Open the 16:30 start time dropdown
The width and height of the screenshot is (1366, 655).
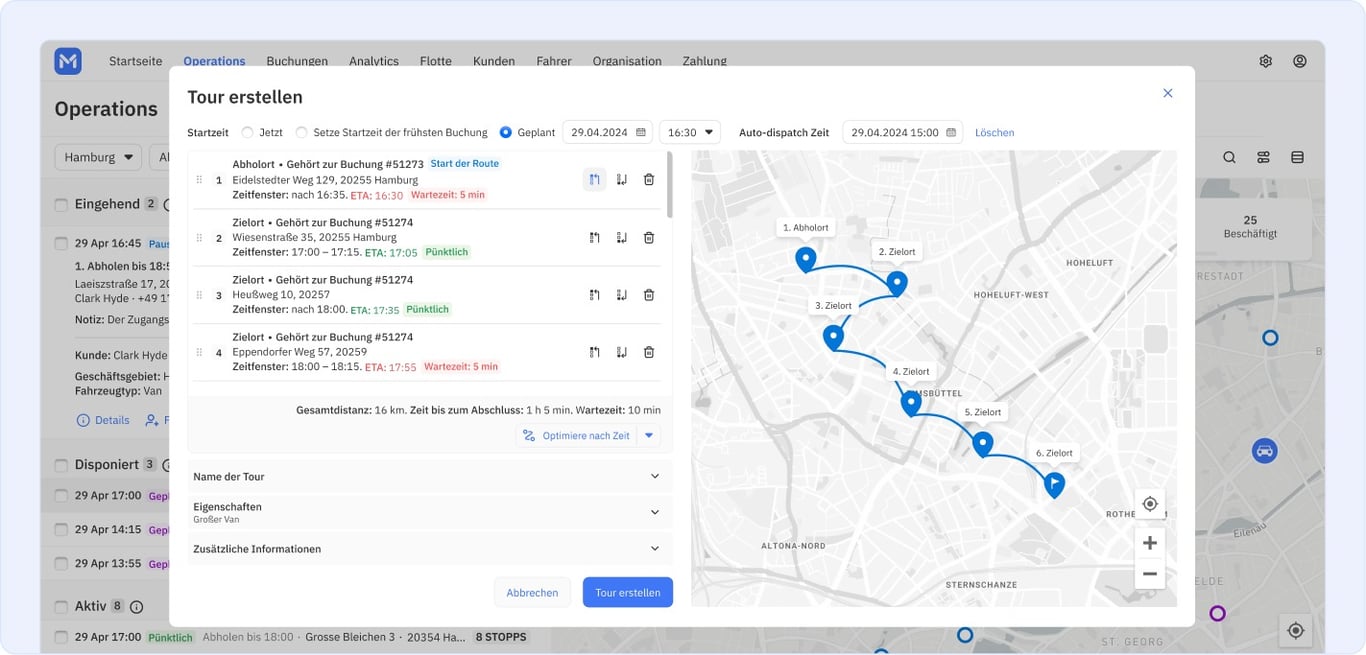pyautogui.click(x=690, y=132)
